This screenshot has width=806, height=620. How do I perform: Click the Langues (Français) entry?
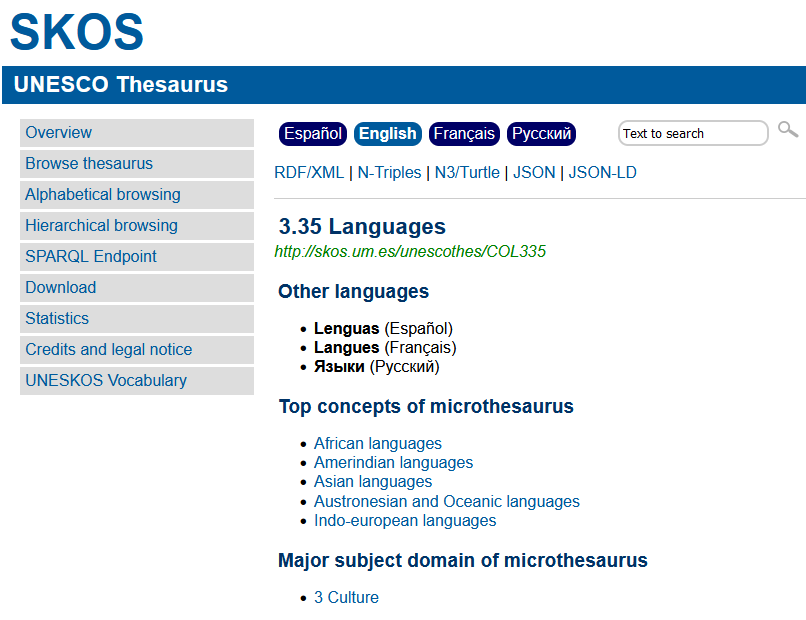tap(385, 348)
